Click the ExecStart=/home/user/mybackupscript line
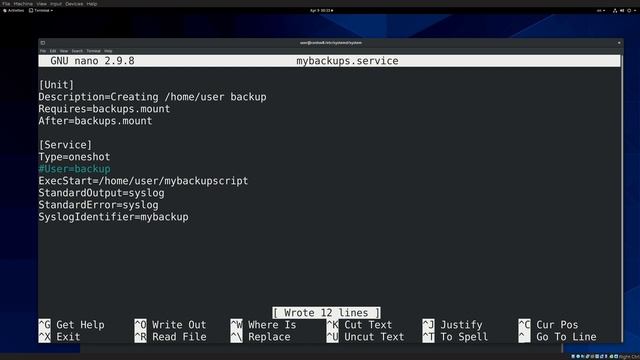Viewport: 640px width, 360px height. pos(143,181)
